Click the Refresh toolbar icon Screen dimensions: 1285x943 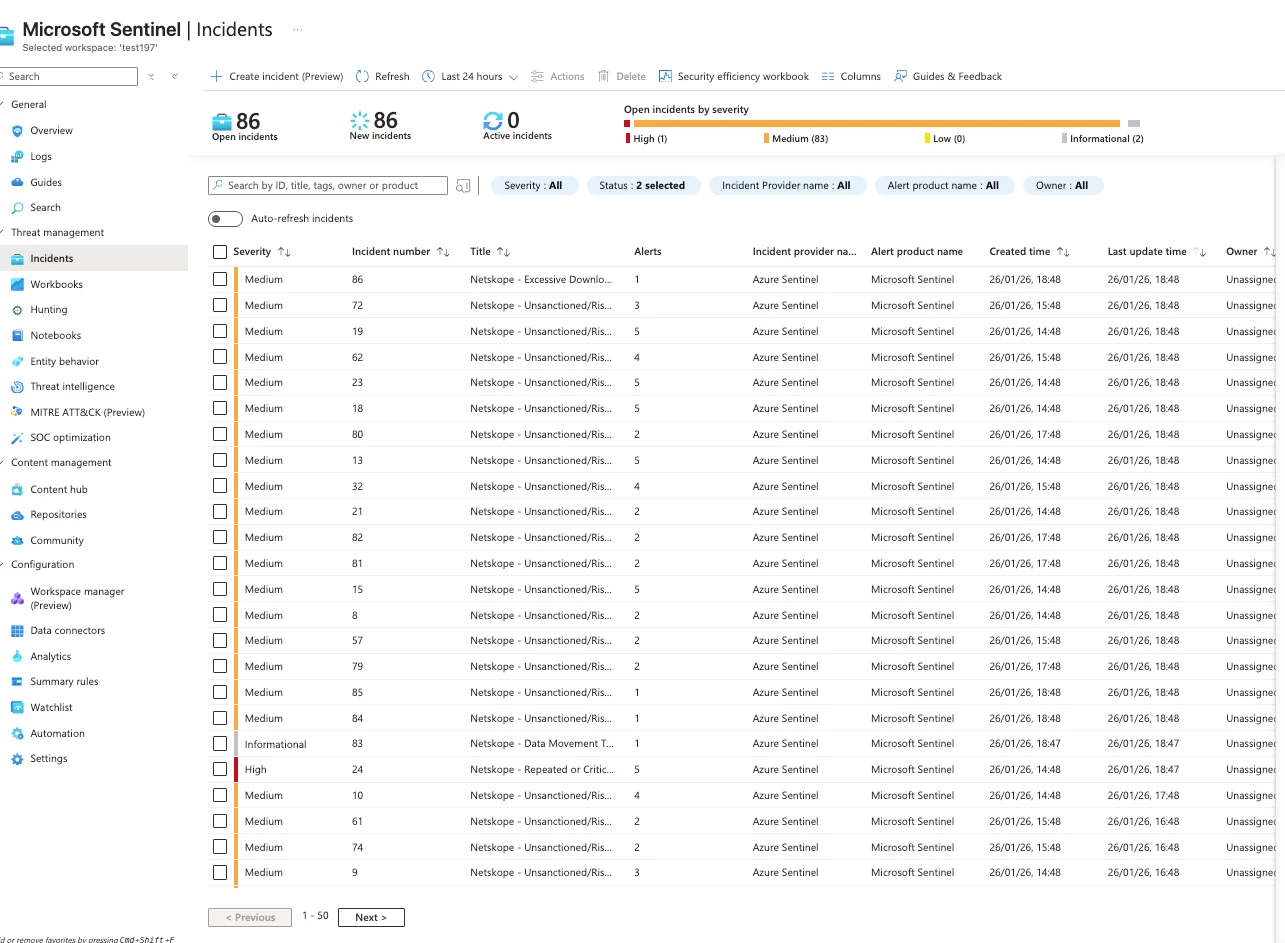click(x=362, y=76)
